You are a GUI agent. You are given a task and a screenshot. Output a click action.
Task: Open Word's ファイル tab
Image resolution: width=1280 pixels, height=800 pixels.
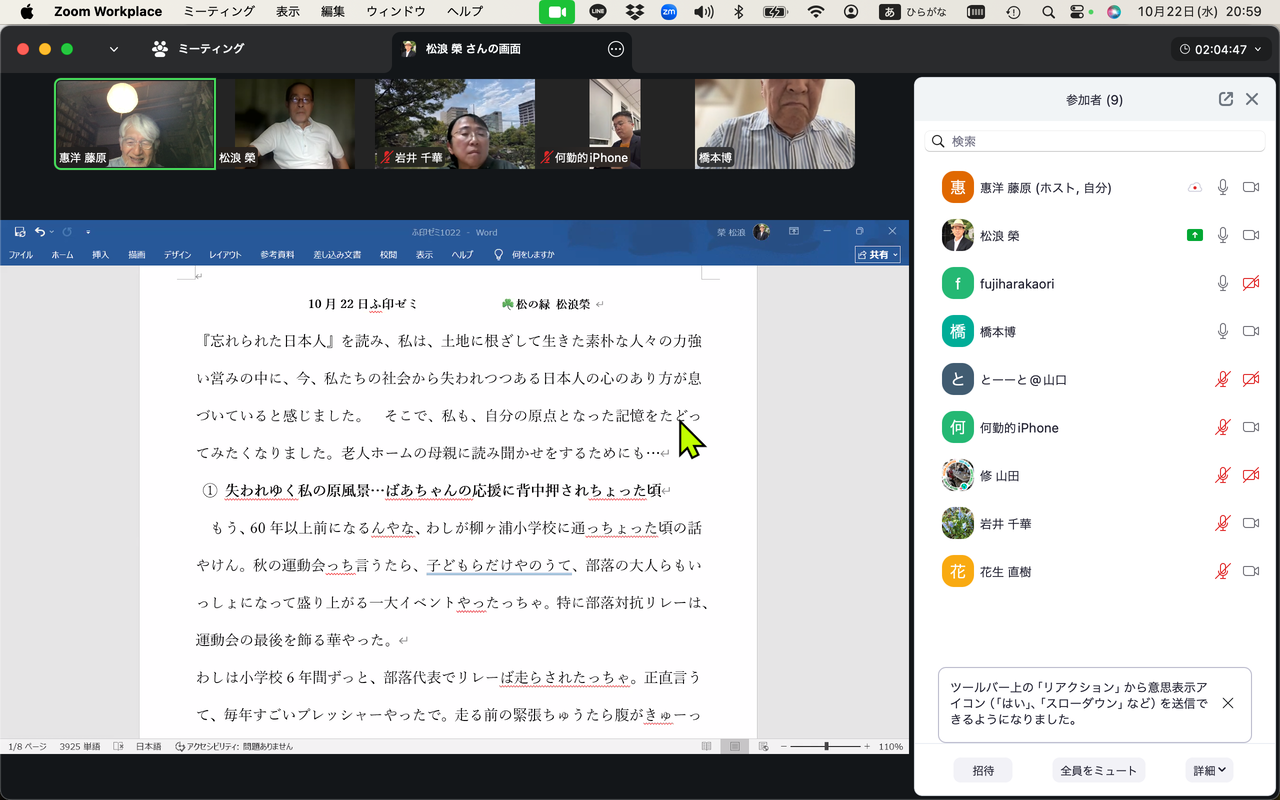(21, 255)
